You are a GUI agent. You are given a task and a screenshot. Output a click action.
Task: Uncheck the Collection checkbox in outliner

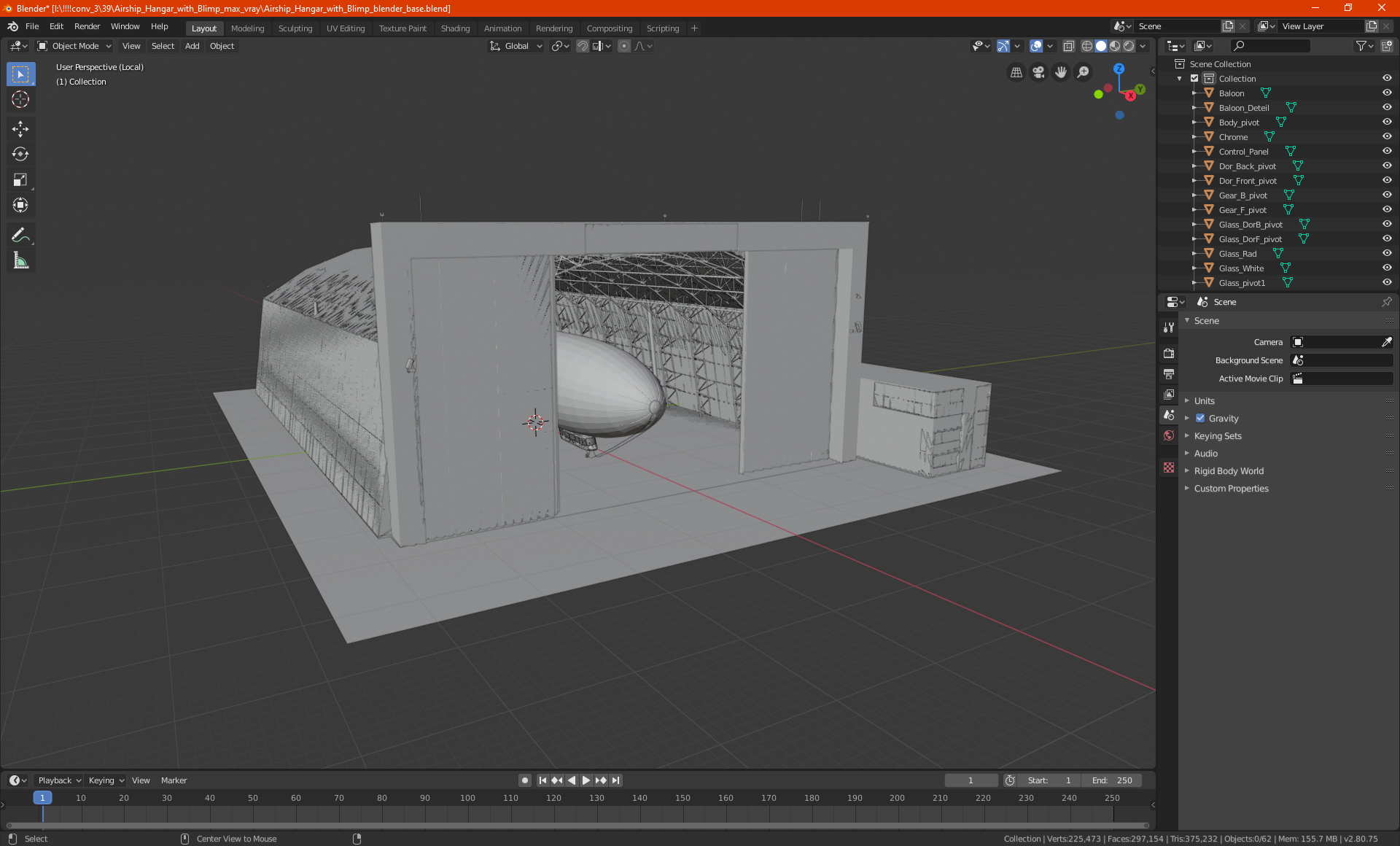[1194, 79]
